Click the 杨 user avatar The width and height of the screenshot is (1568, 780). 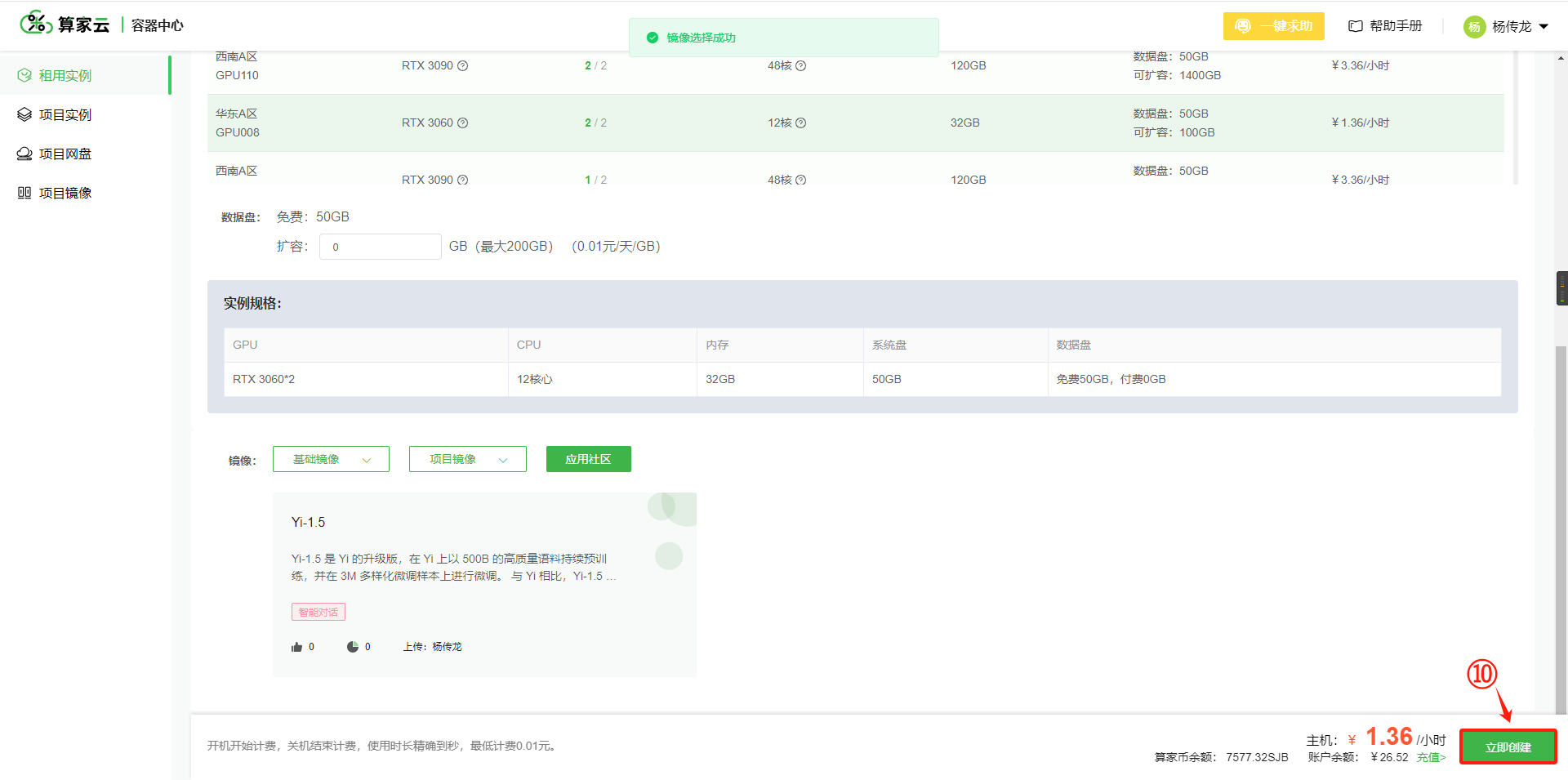1474,27
